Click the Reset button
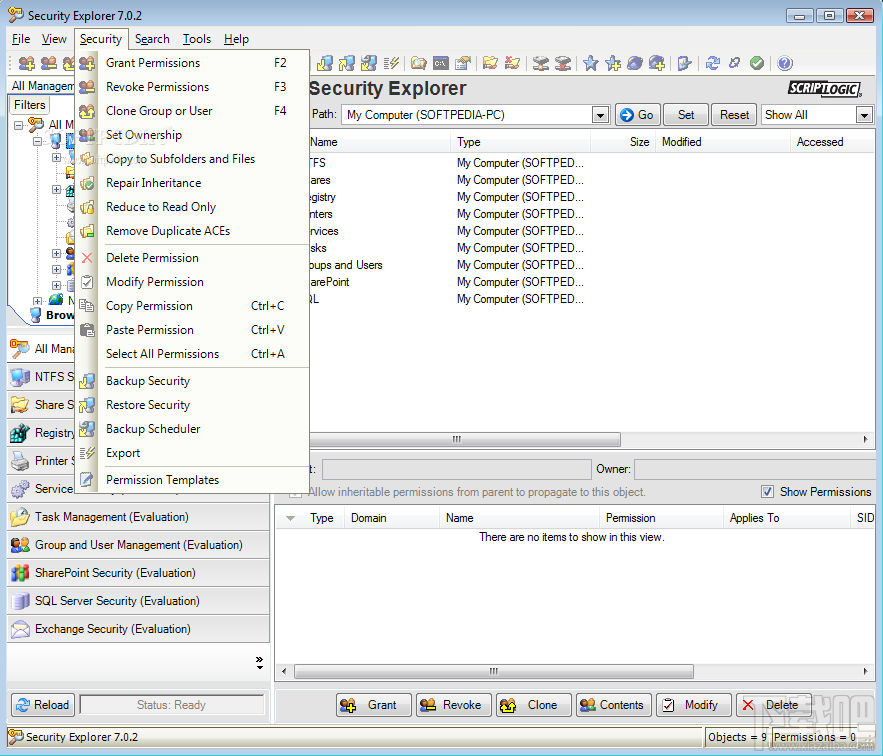 click(734, 115)
